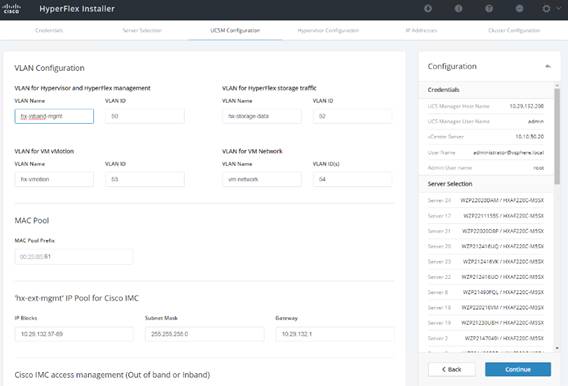Open the help question mark icon

tap(489, 8)
